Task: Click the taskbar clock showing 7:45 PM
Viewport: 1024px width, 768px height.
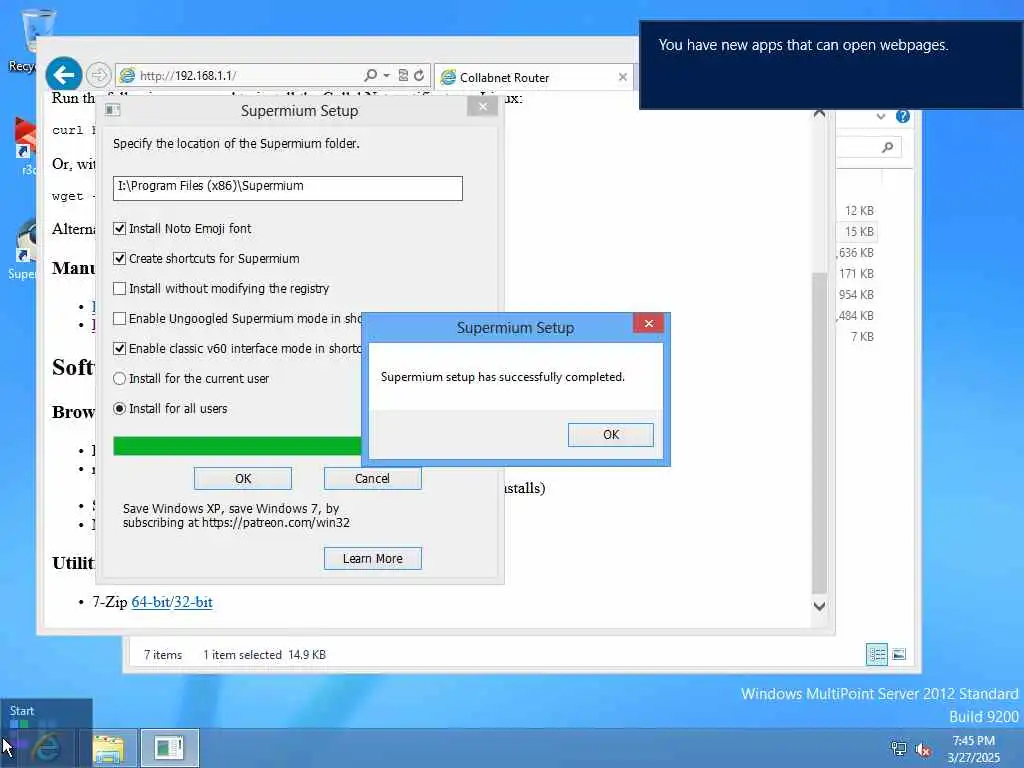Action: pos(973,749)
